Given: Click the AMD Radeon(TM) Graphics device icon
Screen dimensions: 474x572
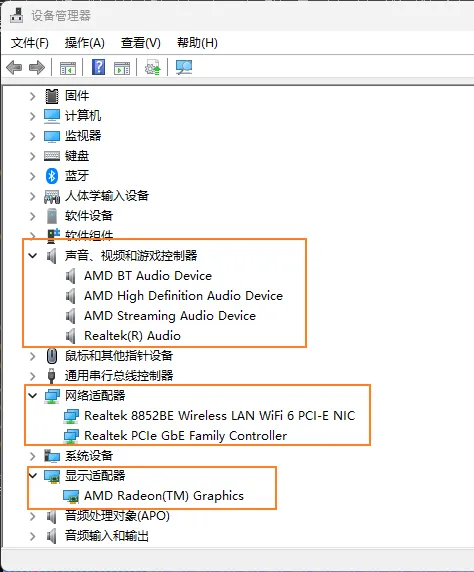Looking at the screenshot, I should tap(71, 496).
